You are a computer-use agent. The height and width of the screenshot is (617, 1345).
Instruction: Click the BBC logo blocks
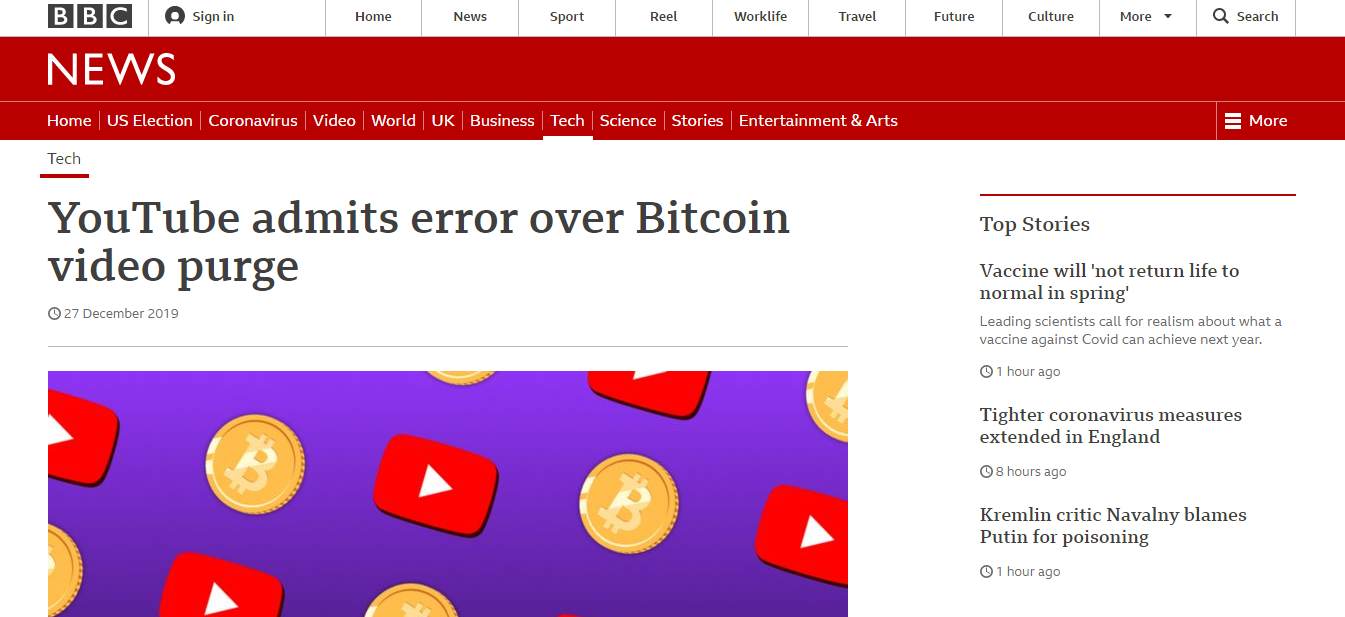(x=90, y=16)
